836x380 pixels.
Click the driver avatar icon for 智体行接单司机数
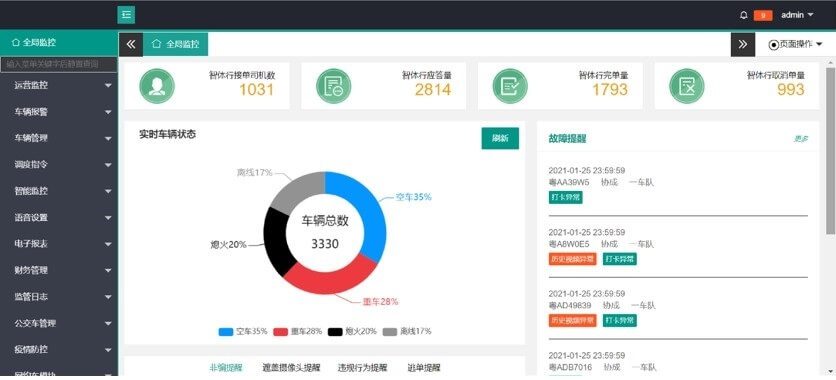(157, 86)
